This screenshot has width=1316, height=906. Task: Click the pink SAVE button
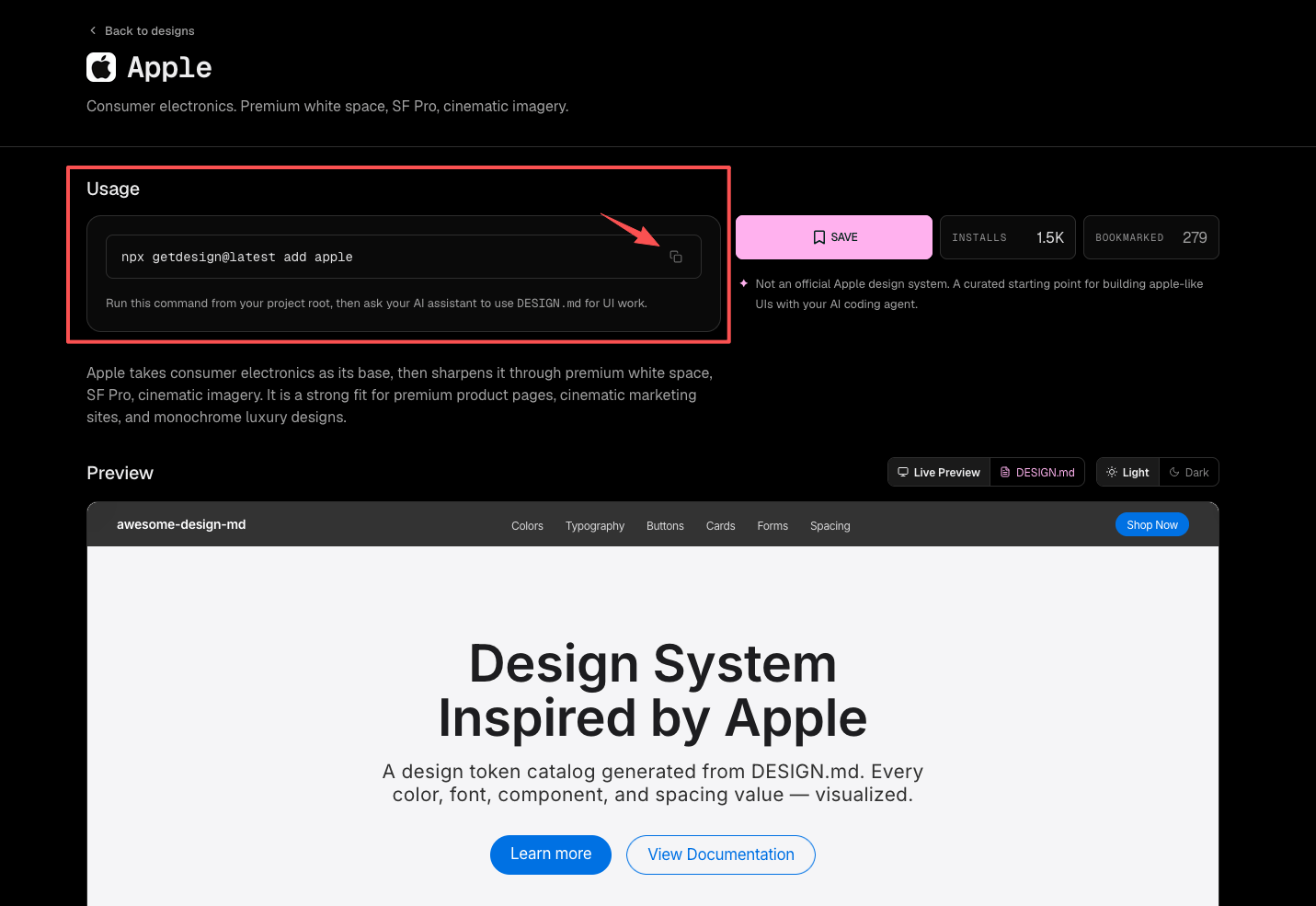pos(834,237)
